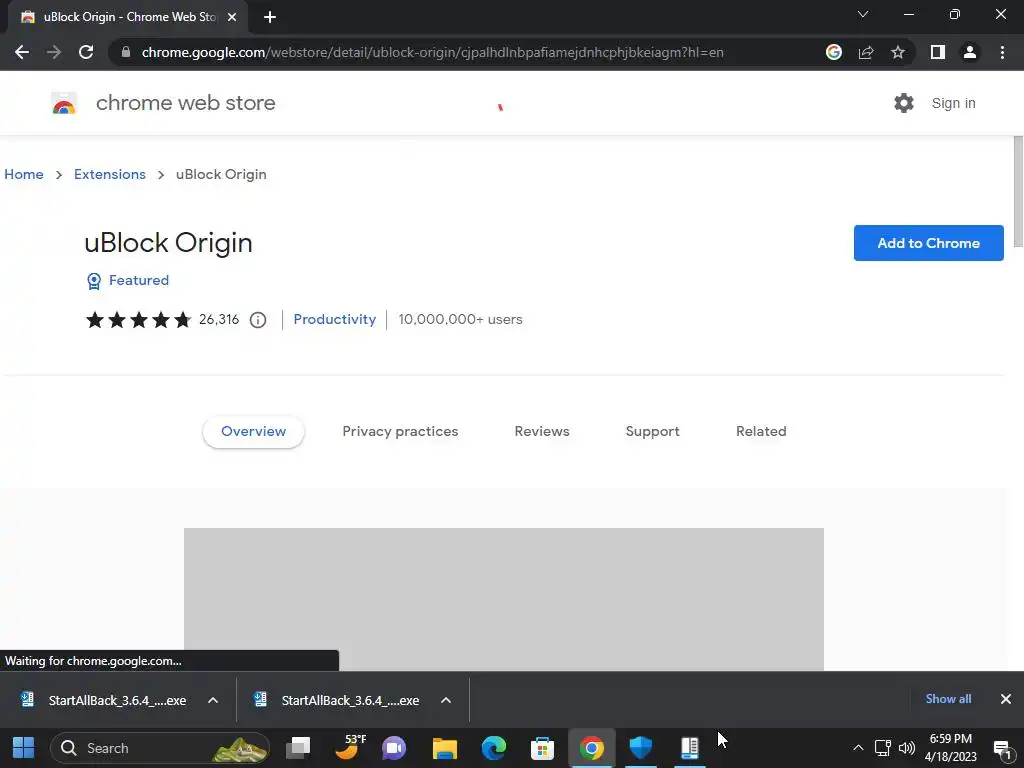Launch Microsoft Edge from taskbar

click(494, 748)
